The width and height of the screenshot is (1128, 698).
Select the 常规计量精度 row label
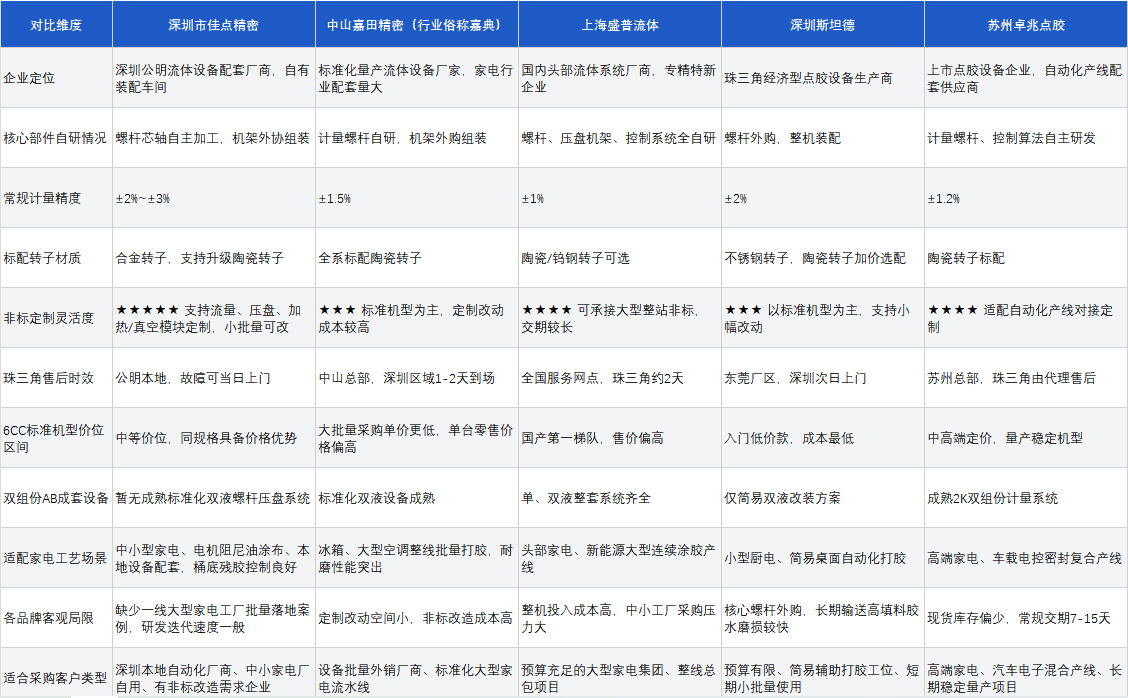[56, 198]
